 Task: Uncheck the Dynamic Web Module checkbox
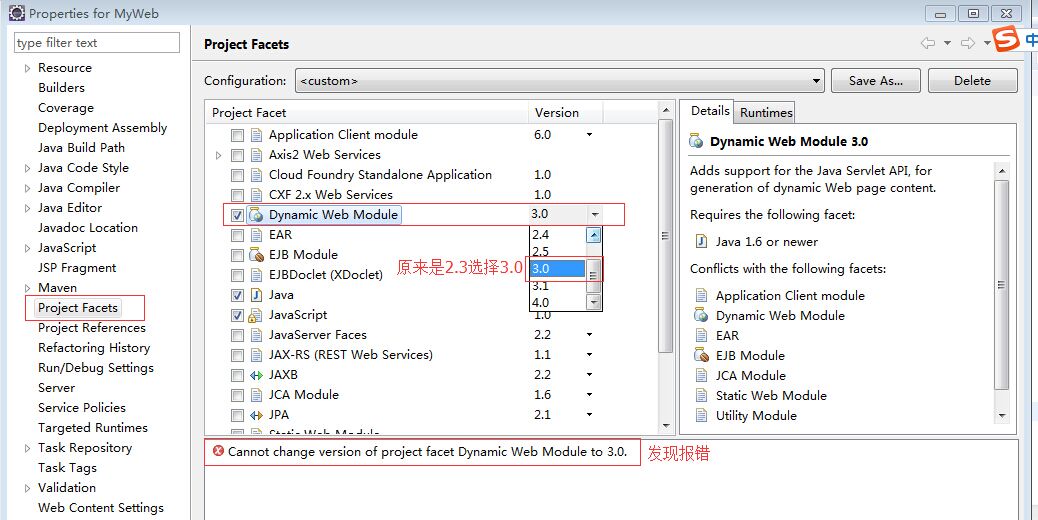(x=237, y=215)
